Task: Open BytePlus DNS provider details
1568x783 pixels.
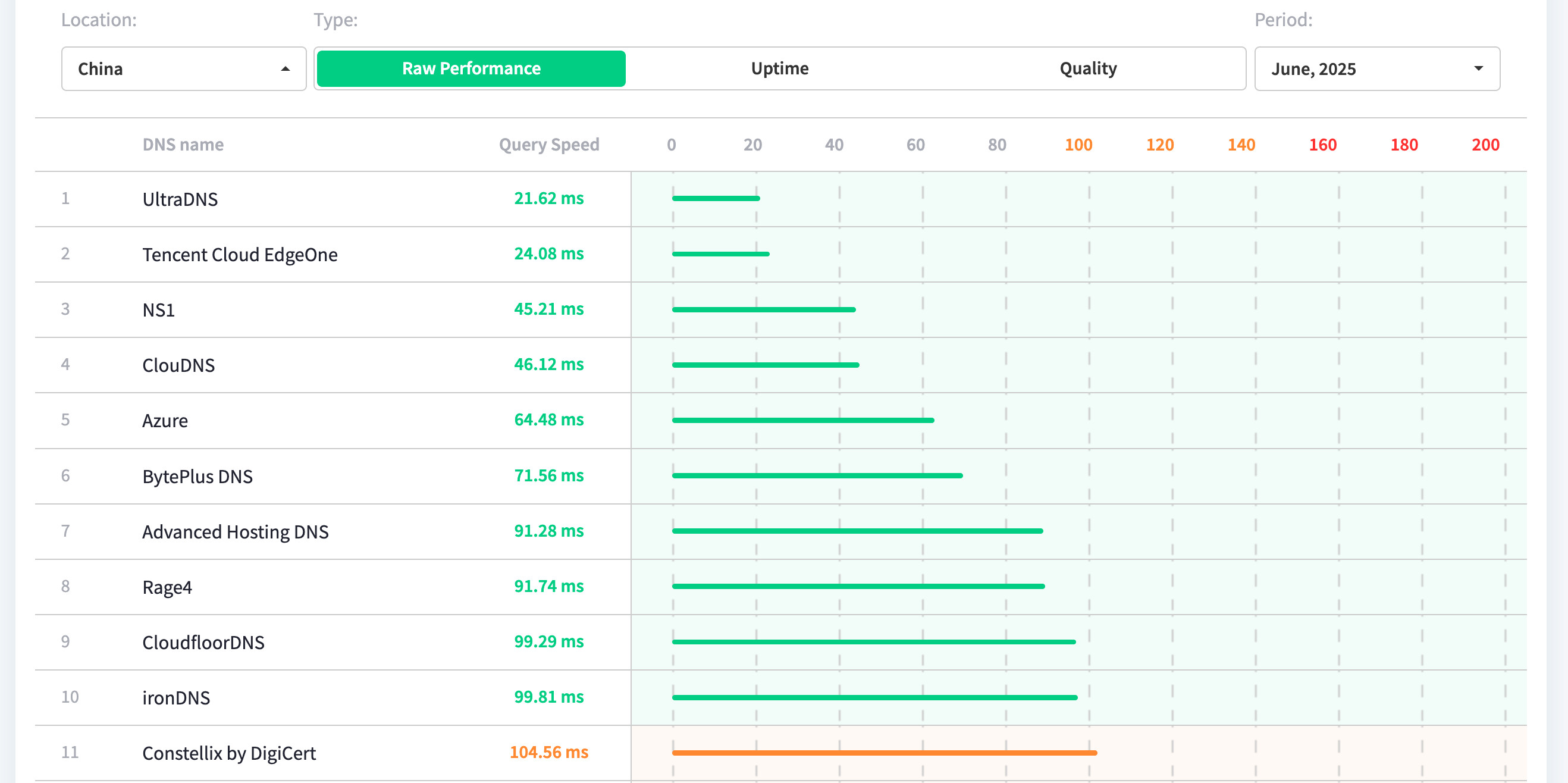Action: [x=197, y=476]
